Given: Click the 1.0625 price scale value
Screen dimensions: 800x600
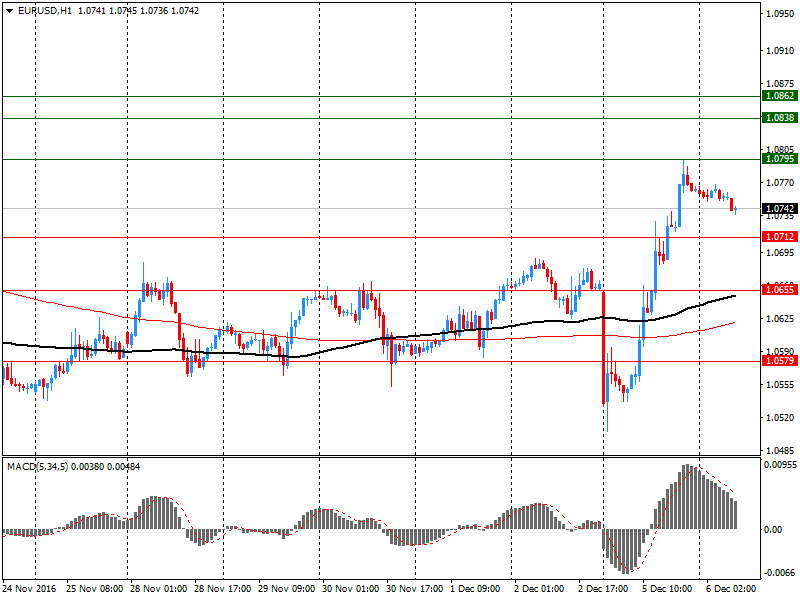Looking at the screenshot, I should point(780,319).
